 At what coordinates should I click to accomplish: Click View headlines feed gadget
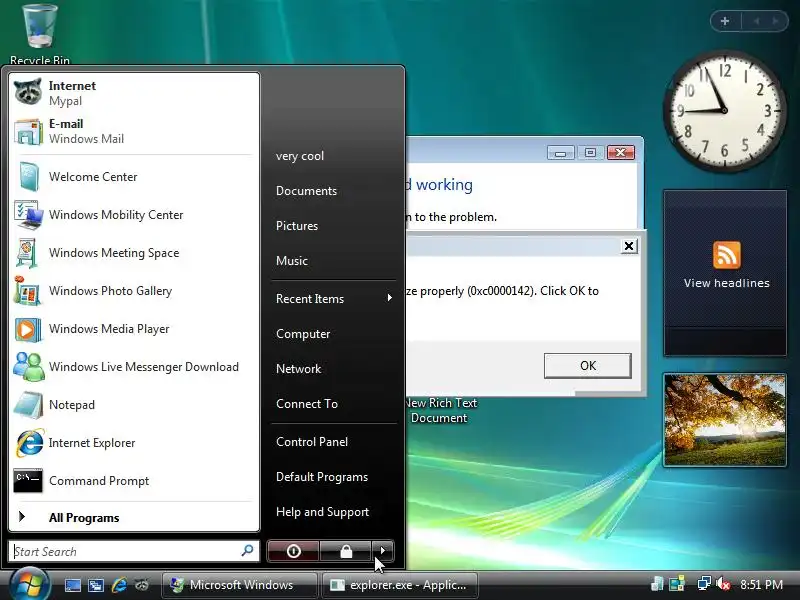pyautogui.click(x=725, y=273)
